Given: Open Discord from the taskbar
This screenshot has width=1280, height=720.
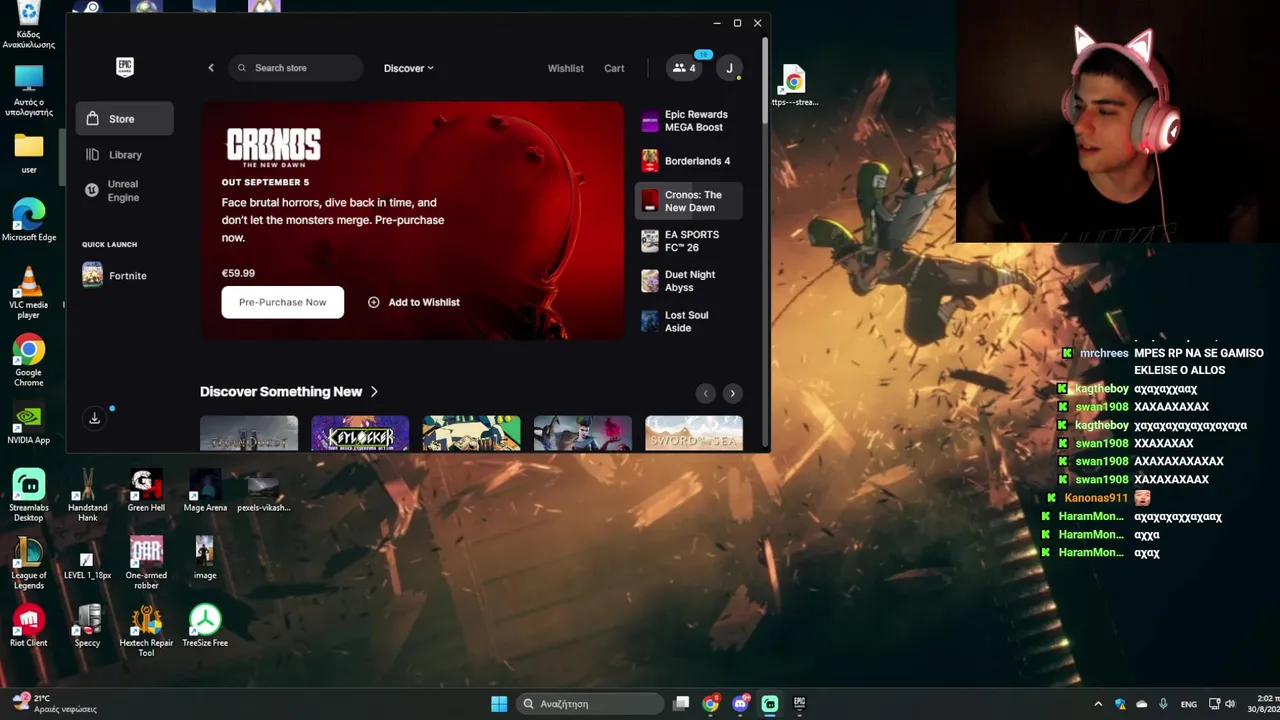Looking at the screenshot, I should click(x=740, y=704).
